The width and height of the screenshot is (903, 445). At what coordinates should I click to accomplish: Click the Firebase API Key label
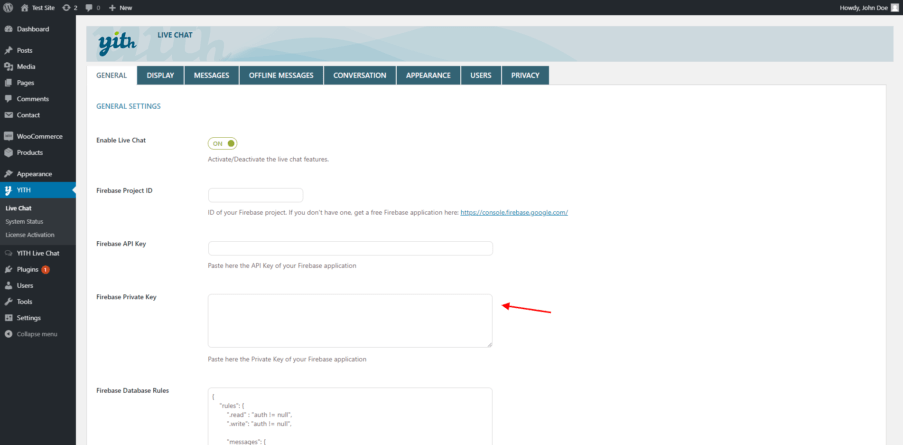(121, 244)
